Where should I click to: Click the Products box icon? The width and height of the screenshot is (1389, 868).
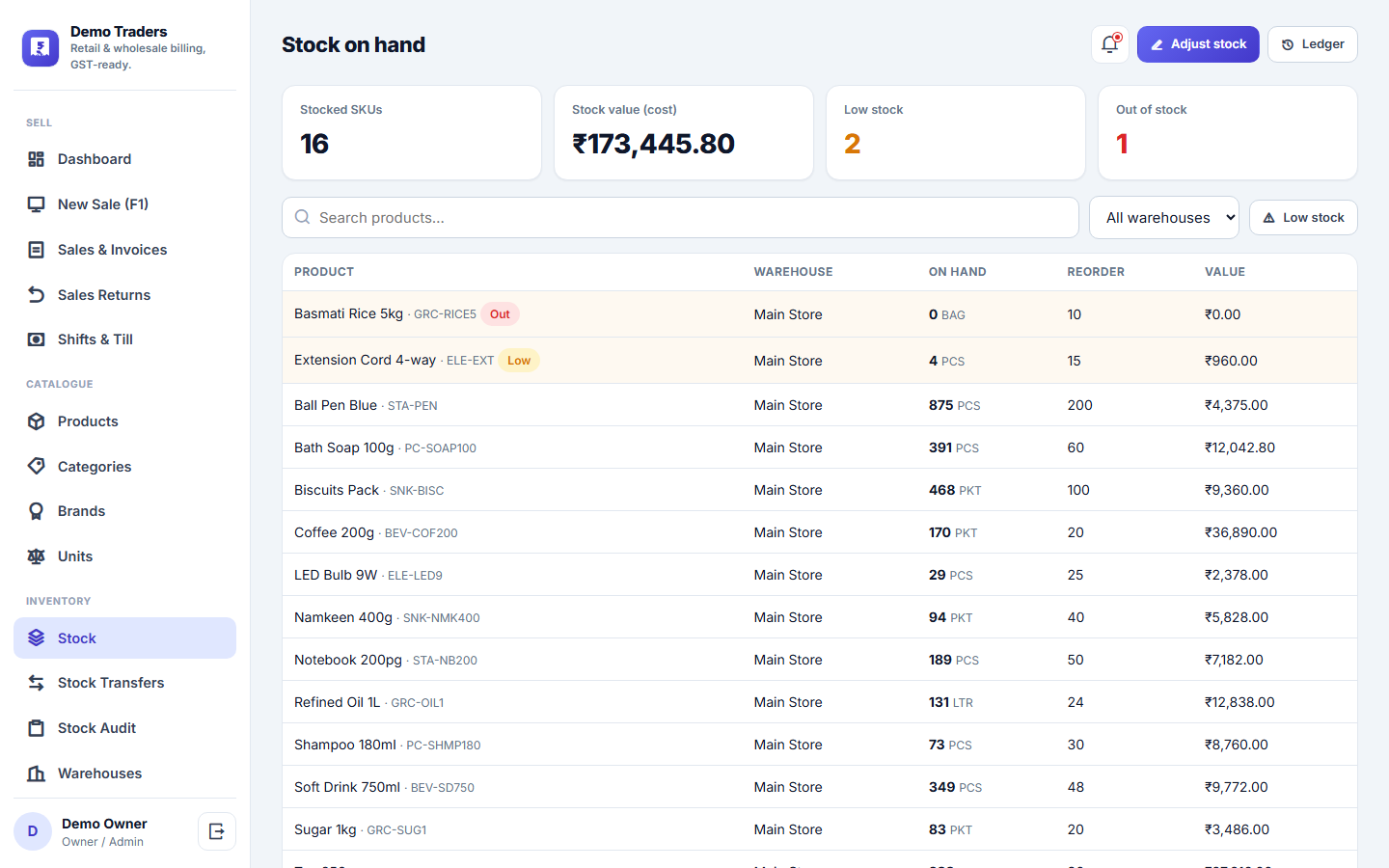click(37, 421)
